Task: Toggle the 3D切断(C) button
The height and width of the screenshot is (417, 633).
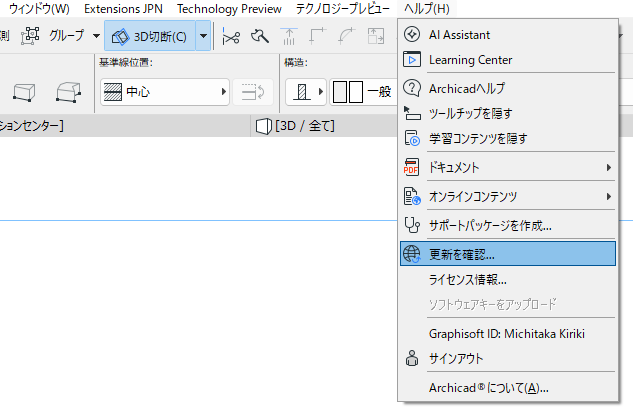Action: (150, 36)
